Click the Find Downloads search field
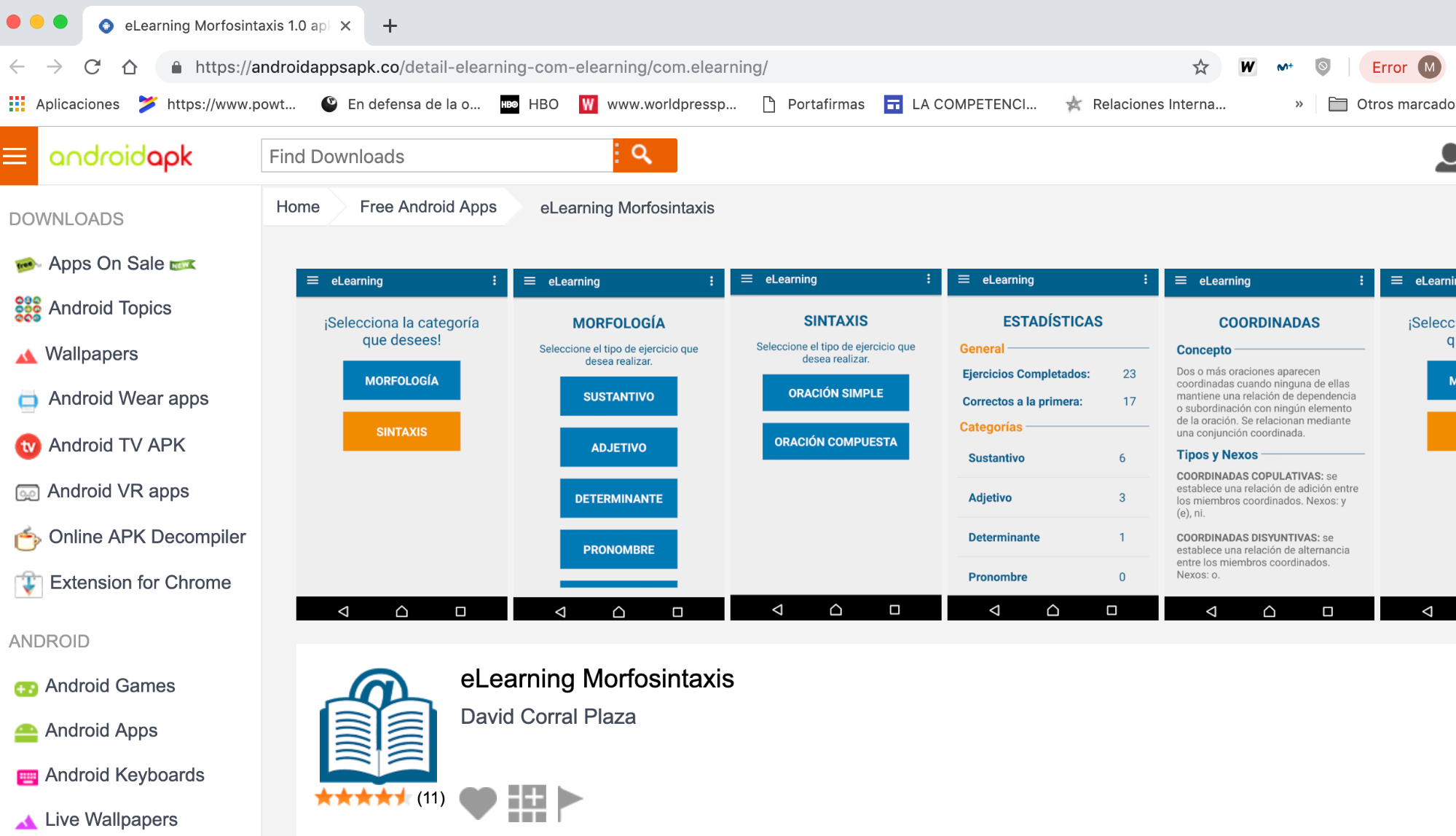The height and width of the screenshot is (836, 1456). [437, 156]
